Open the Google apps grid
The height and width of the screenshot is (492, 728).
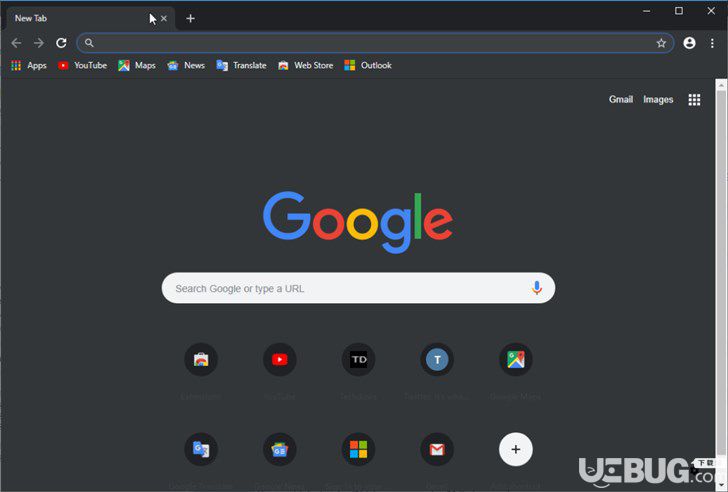coord(694,100)
